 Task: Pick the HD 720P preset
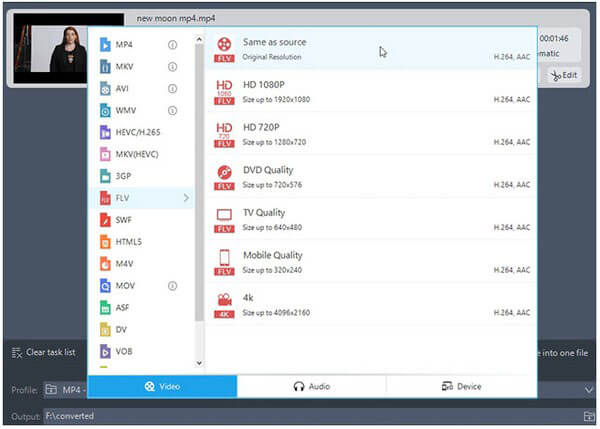pos(371,134)
